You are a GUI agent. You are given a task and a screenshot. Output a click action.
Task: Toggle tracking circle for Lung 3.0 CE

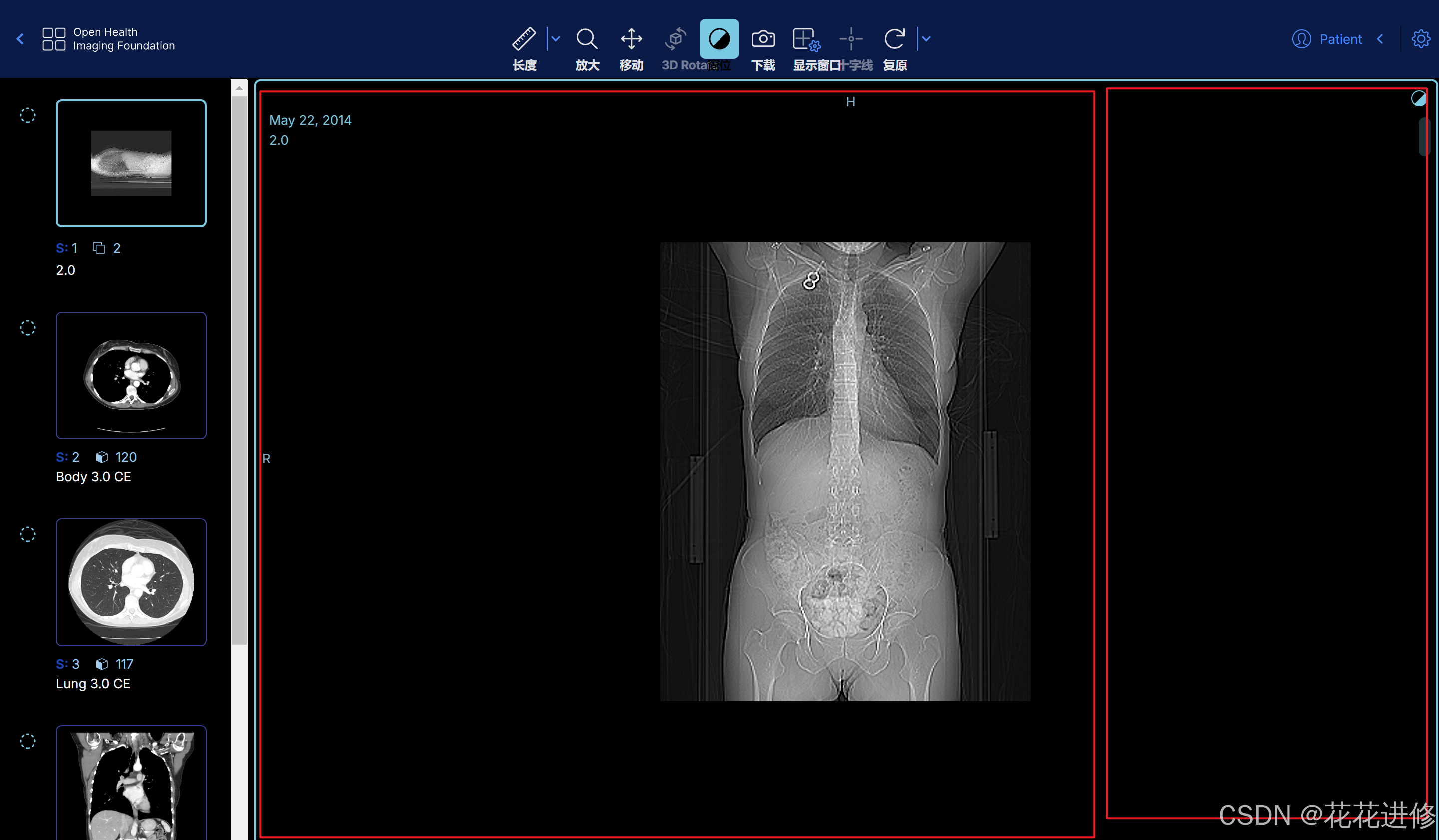28,534
